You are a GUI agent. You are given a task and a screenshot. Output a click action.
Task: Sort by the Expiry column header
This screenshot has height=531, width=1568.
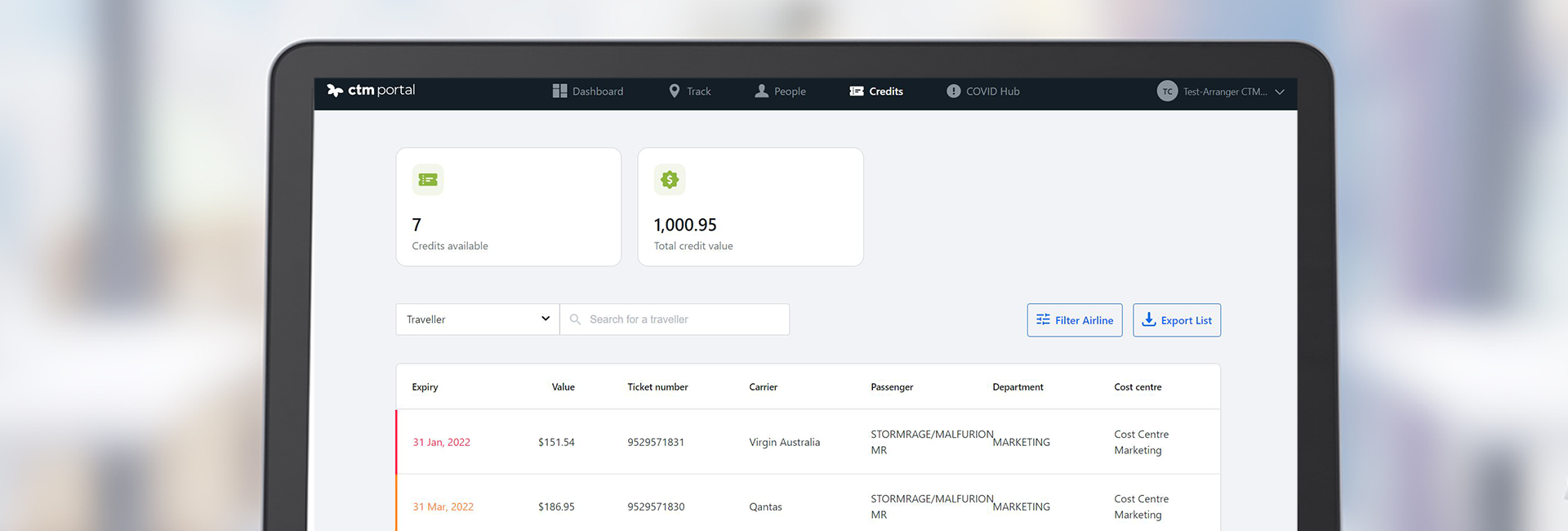pyautogui.click(x=425, y=387)
